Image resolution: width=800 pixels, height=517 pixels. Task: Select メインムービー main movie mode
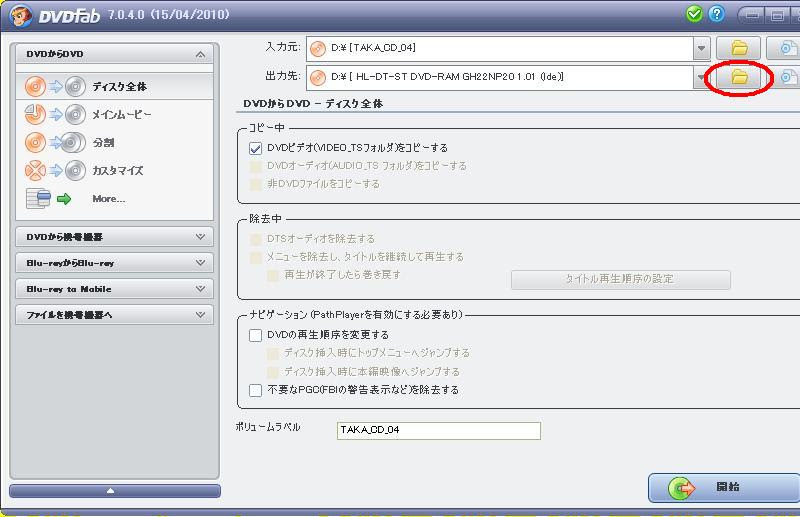(x=114, y=114)
